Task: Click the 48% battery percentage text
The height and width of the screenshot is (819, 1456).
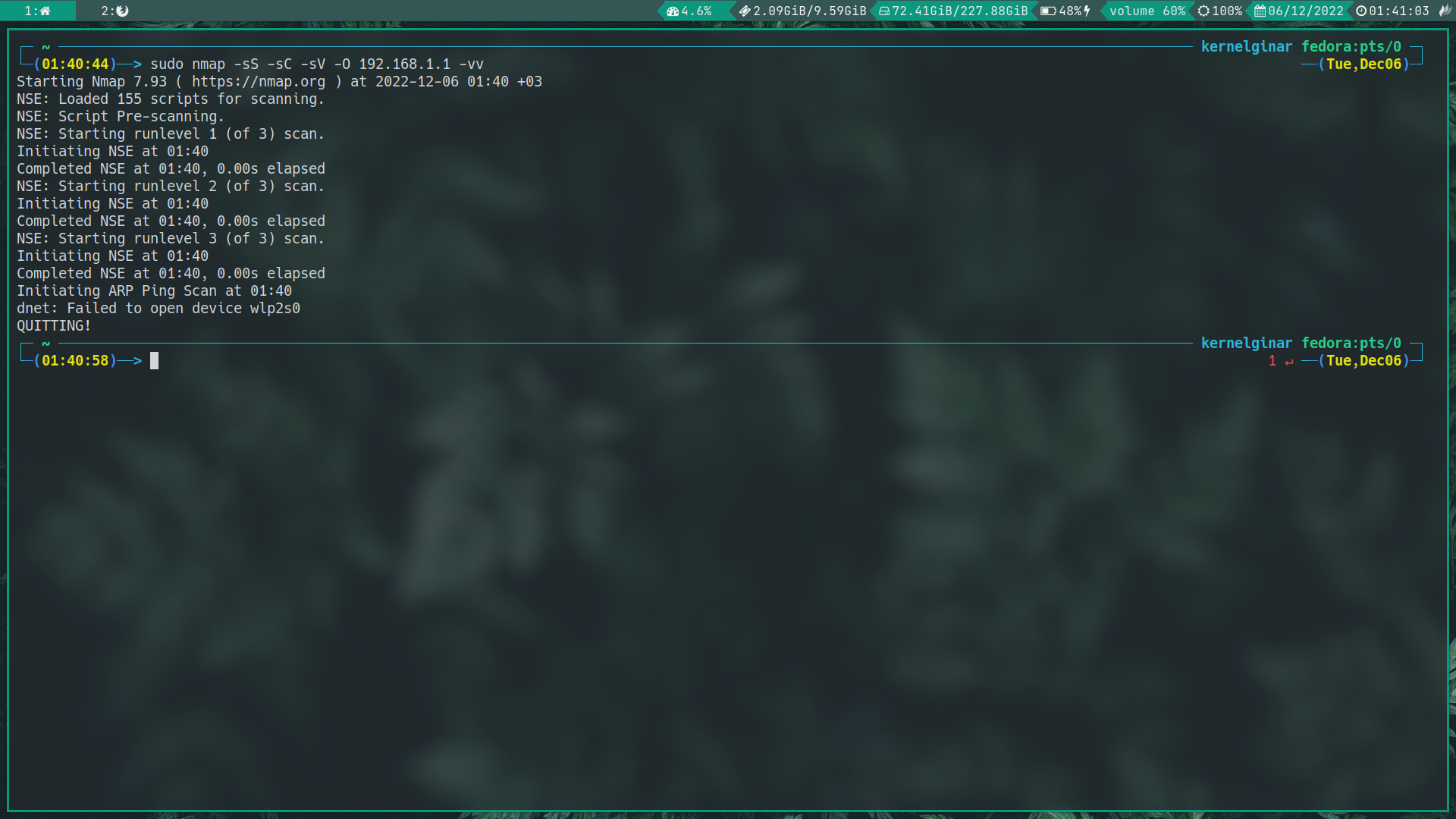Action: click(1070, 11)
